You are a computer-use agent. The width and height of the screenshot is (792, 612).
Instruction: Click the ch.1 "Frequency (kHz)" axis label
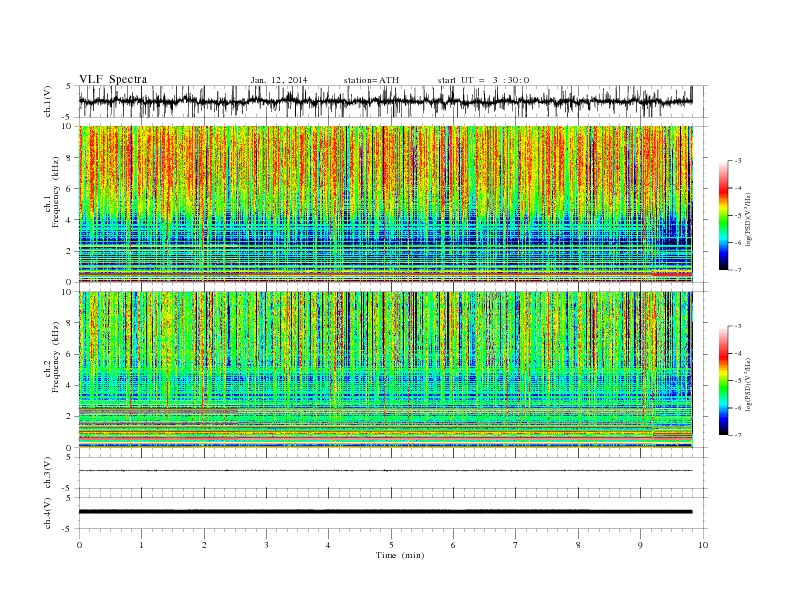[x=55, y=192]
